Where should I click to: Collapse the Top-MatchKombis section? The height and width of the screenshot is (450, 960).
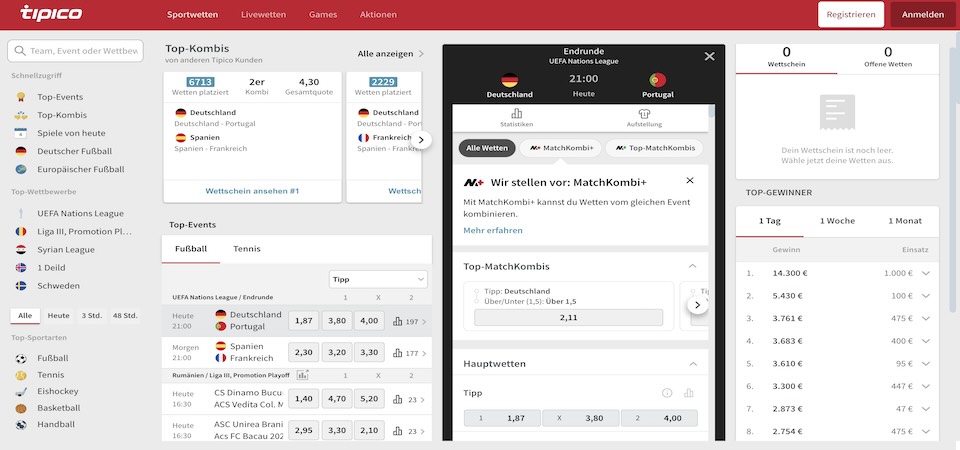point(692,266)
